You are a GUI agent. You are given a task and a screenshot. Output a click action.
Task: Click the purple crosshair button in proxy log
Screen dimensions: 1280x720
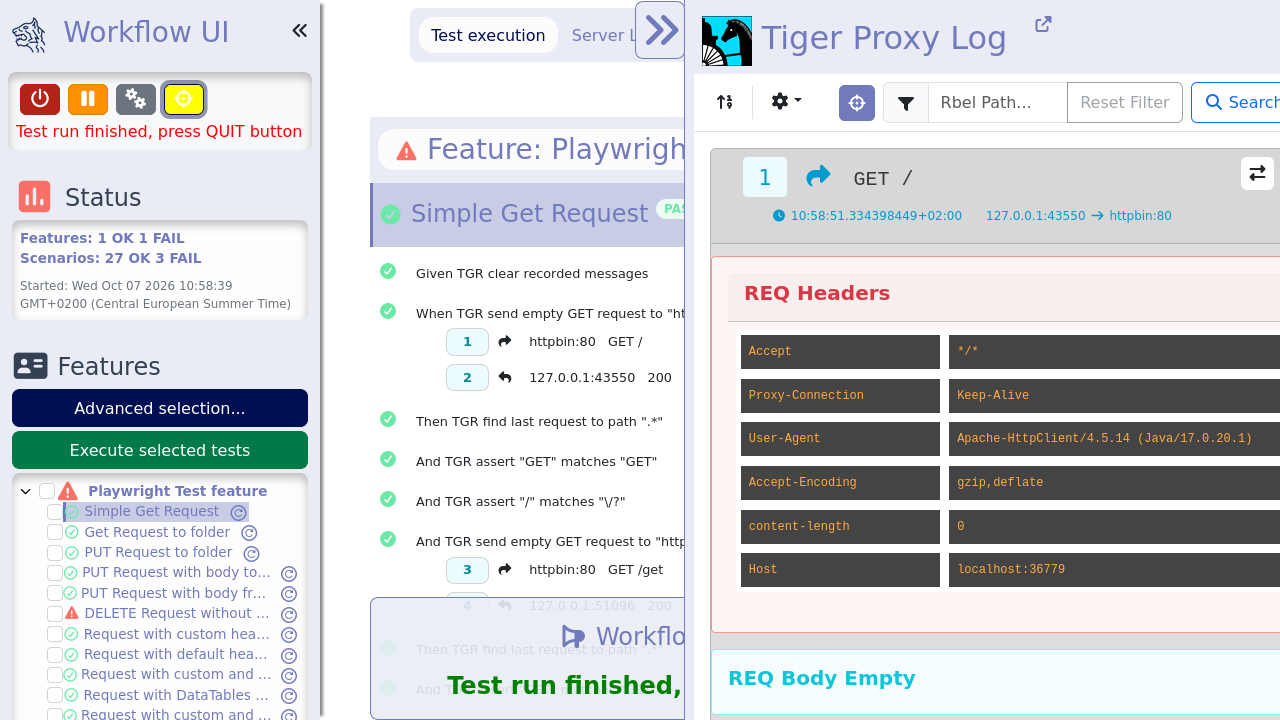(x=857, y=103)
